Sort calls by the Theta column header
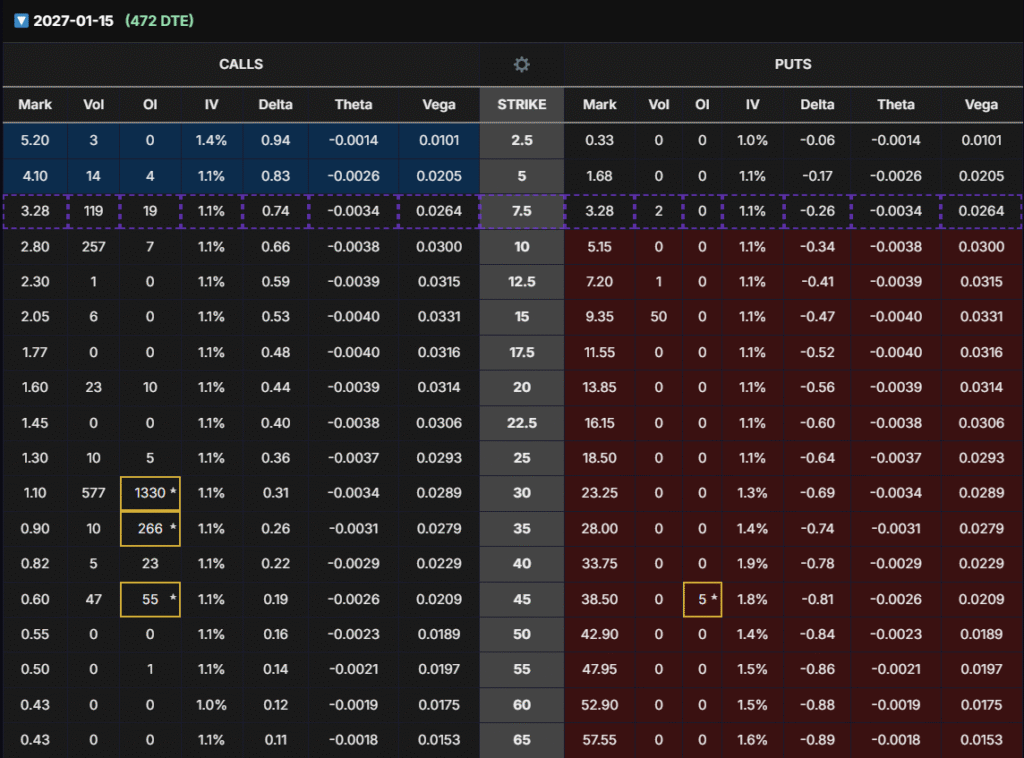Screen dimensions: 1024x758 pos(353,104)
